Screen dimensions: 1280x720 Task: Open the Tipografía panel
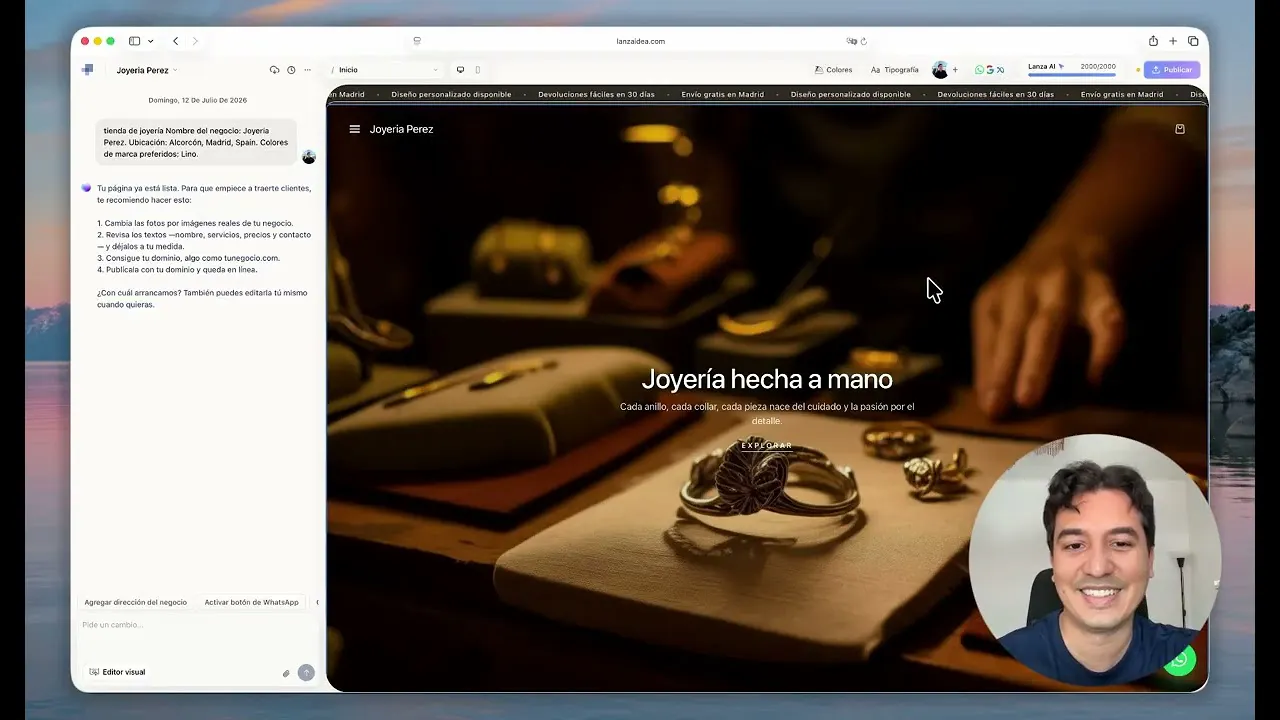[894, 70]
